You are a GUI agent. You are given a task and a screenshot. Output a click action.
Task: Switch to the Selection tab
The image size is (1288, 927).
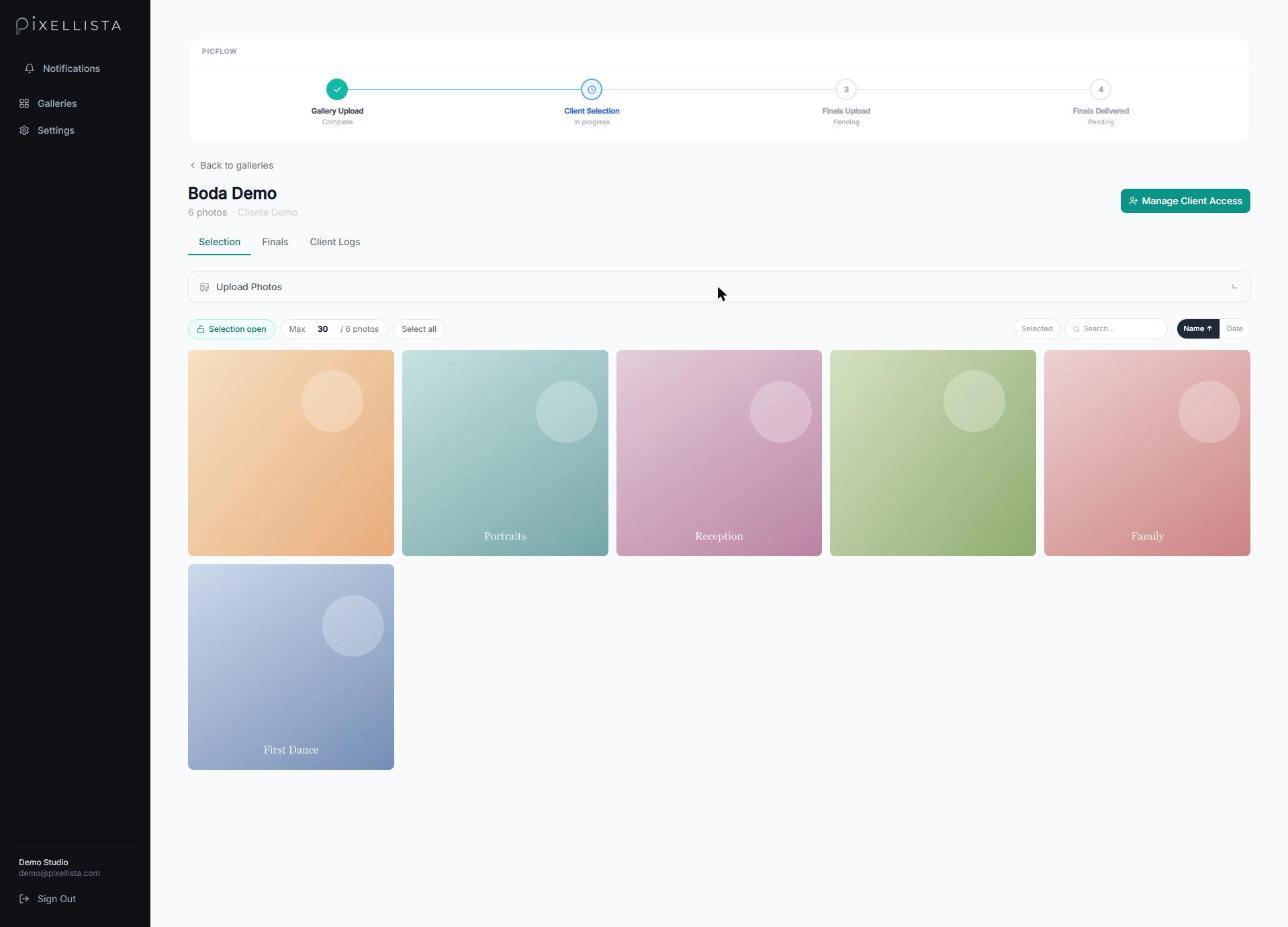[219, 242]
